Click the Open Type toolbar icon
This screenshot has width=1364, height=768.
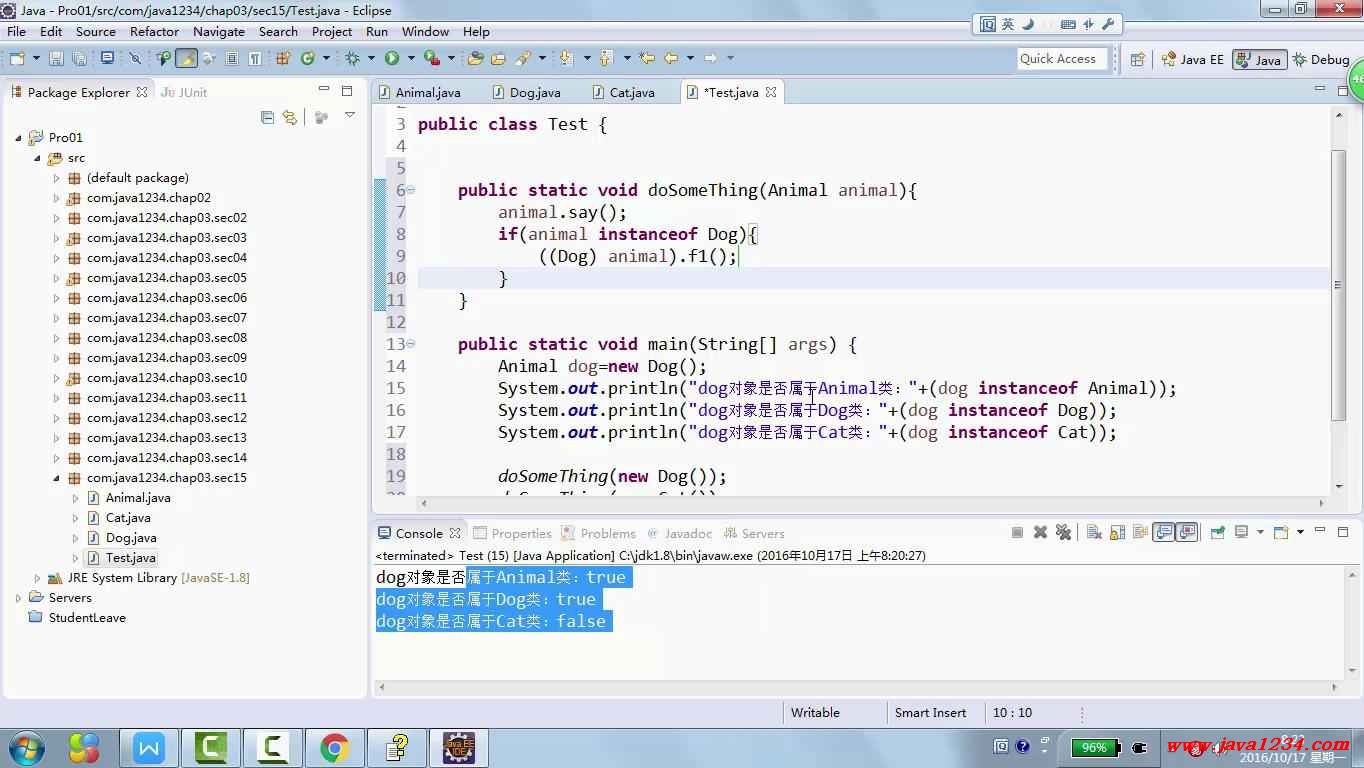click(475, 58)
